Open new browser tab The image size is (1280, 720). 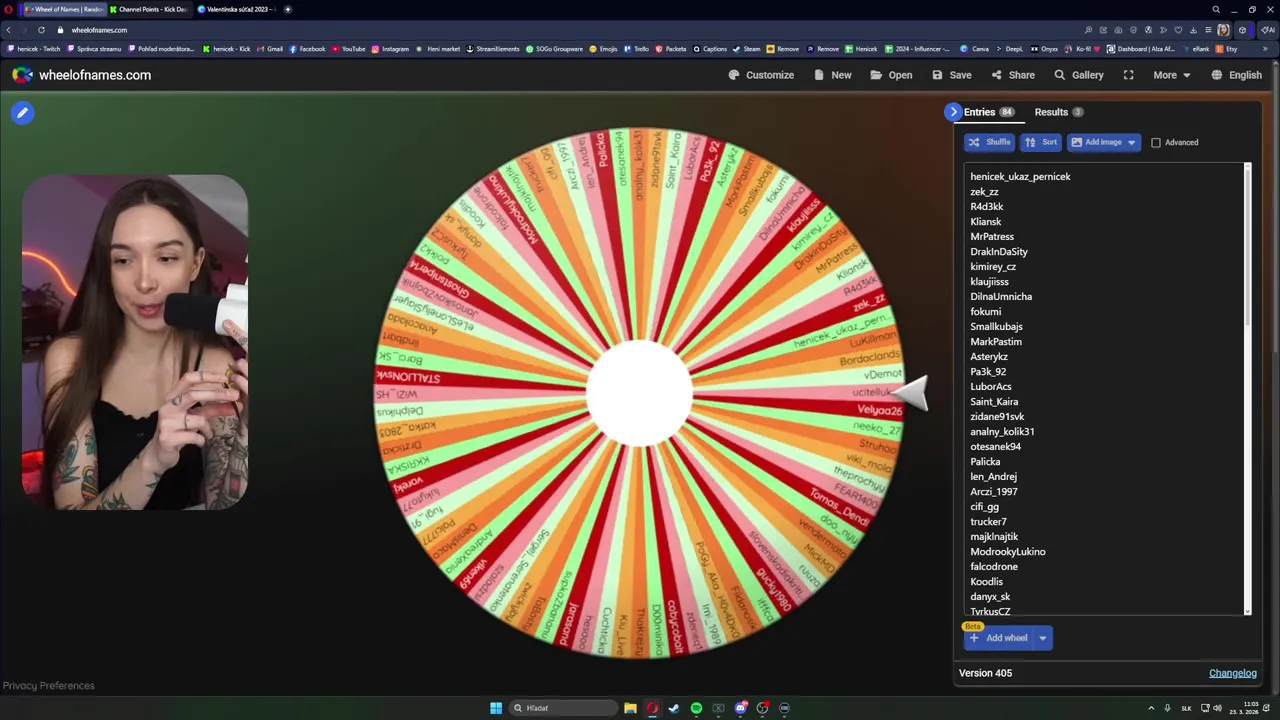point(288,9)
